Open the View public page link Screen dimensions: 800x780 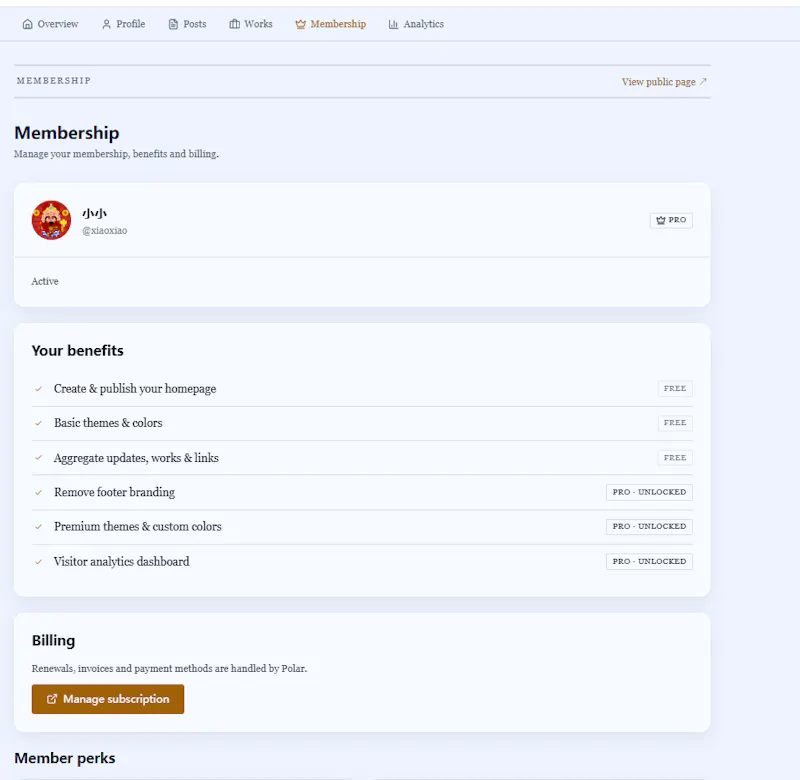(664, 82)
